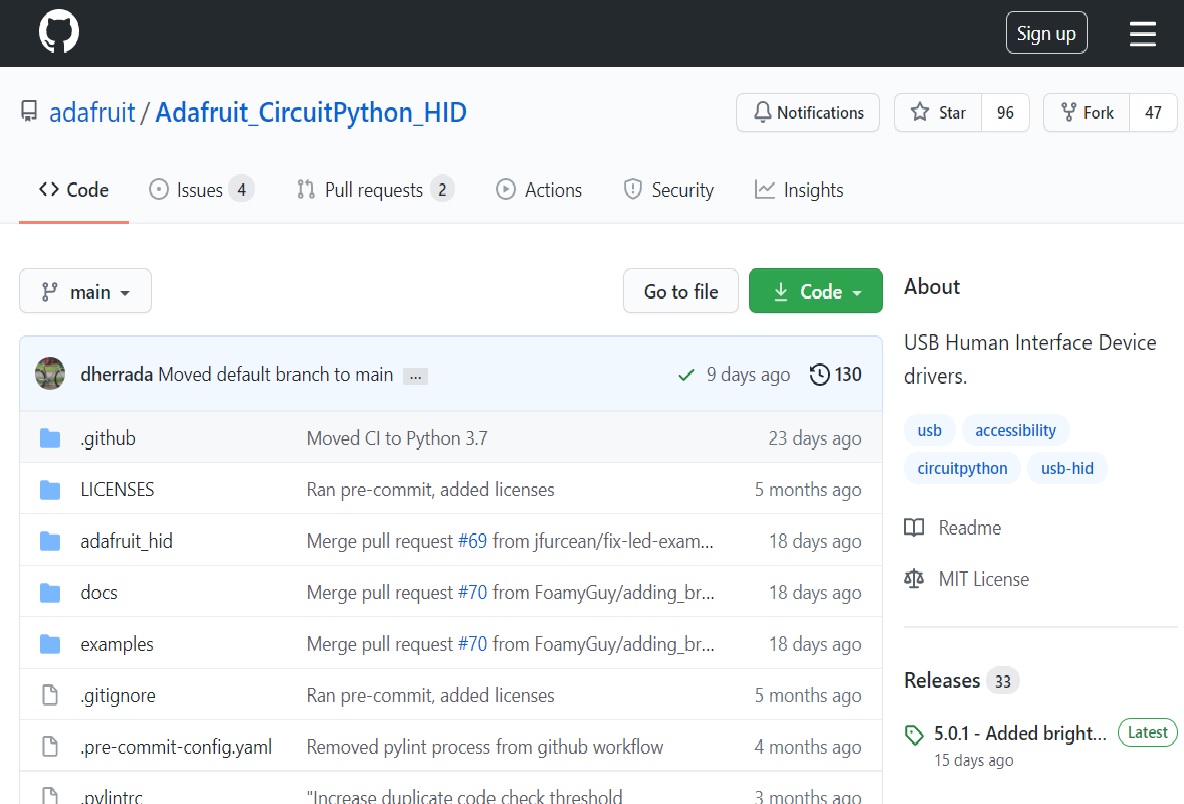Image resolution: width=1184 pixels, height=804 pixels.
Task: Click the .pre-commit-config.yaml file icon
Action: coord(50,747)
